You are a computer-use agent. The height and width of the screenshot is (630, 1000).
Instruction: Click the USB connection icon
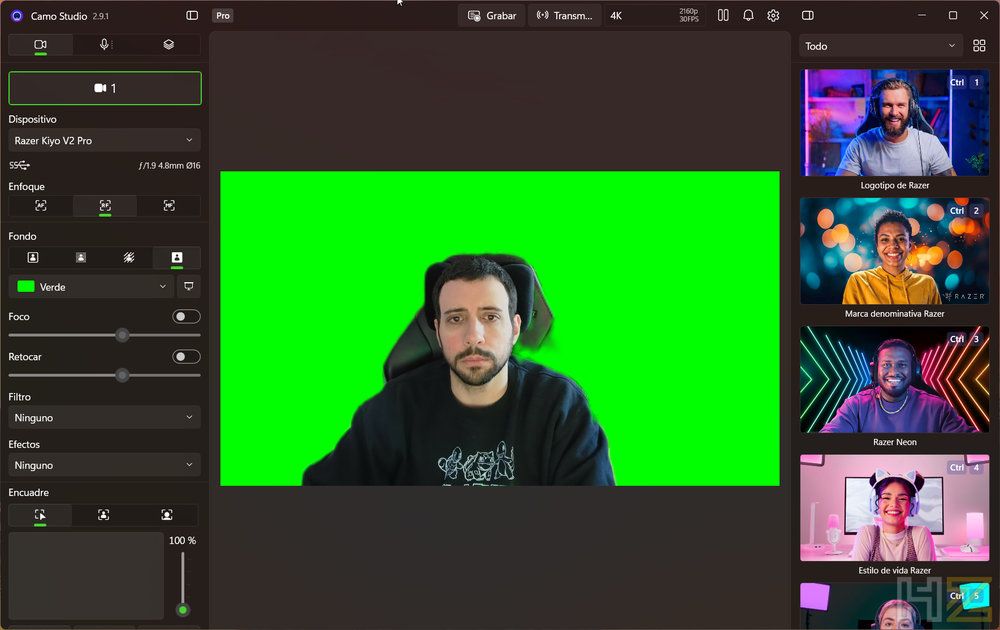[x=19, y=165]
